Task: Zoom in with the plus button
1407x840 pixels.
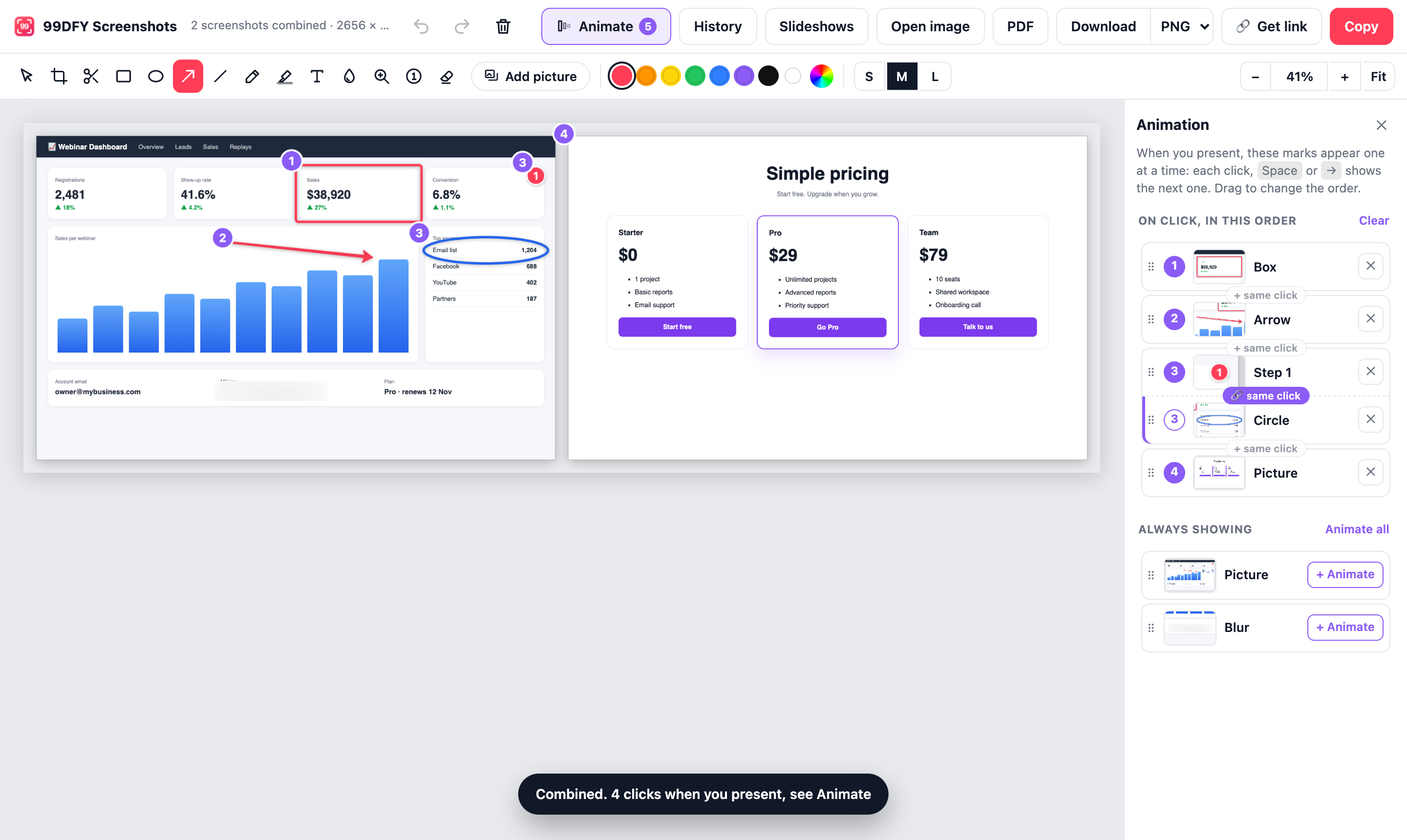Action: [x=1344, y=76]
